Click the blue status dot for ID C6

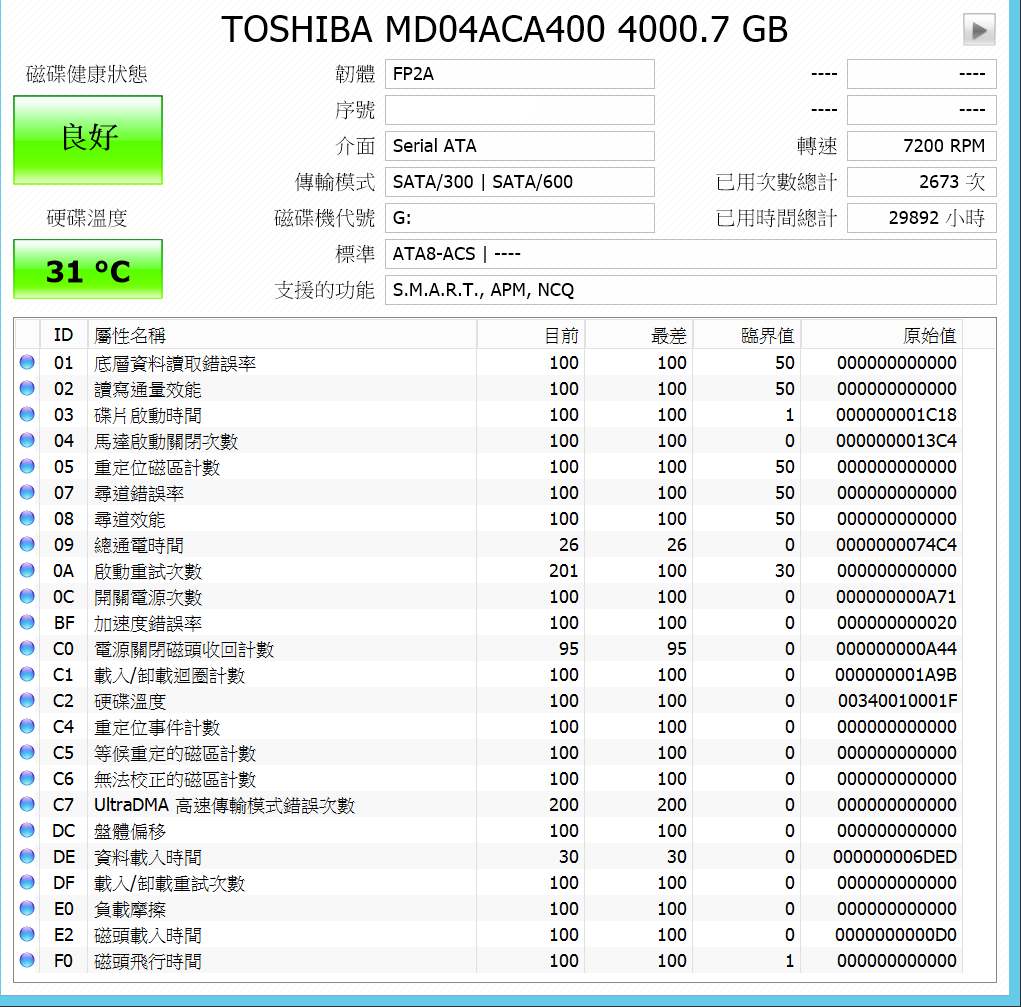click(27, 778)
